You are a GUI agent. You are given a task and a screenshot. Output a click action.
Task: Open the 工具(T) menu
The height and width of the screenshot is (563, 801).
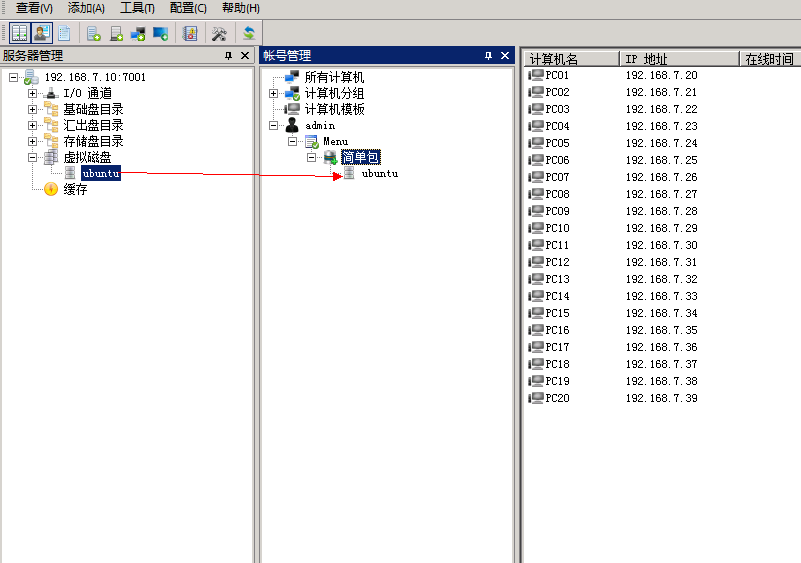(x=137, y=8)
